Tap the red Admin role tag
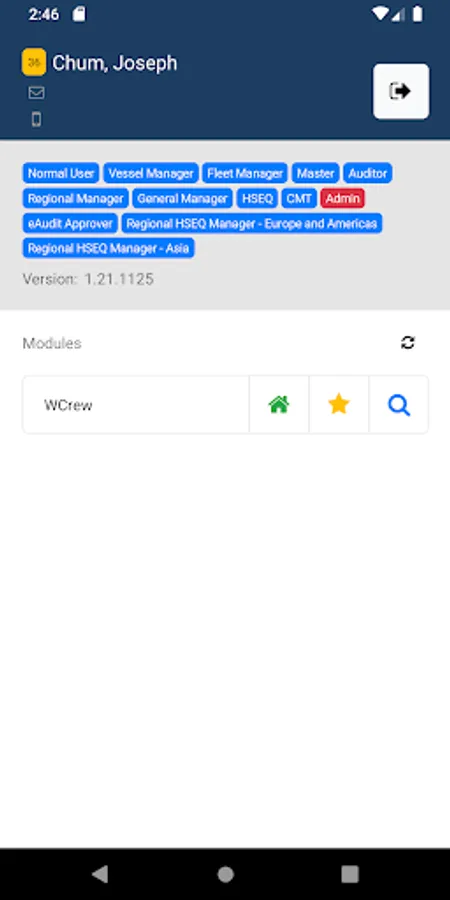 click(343, 199)
